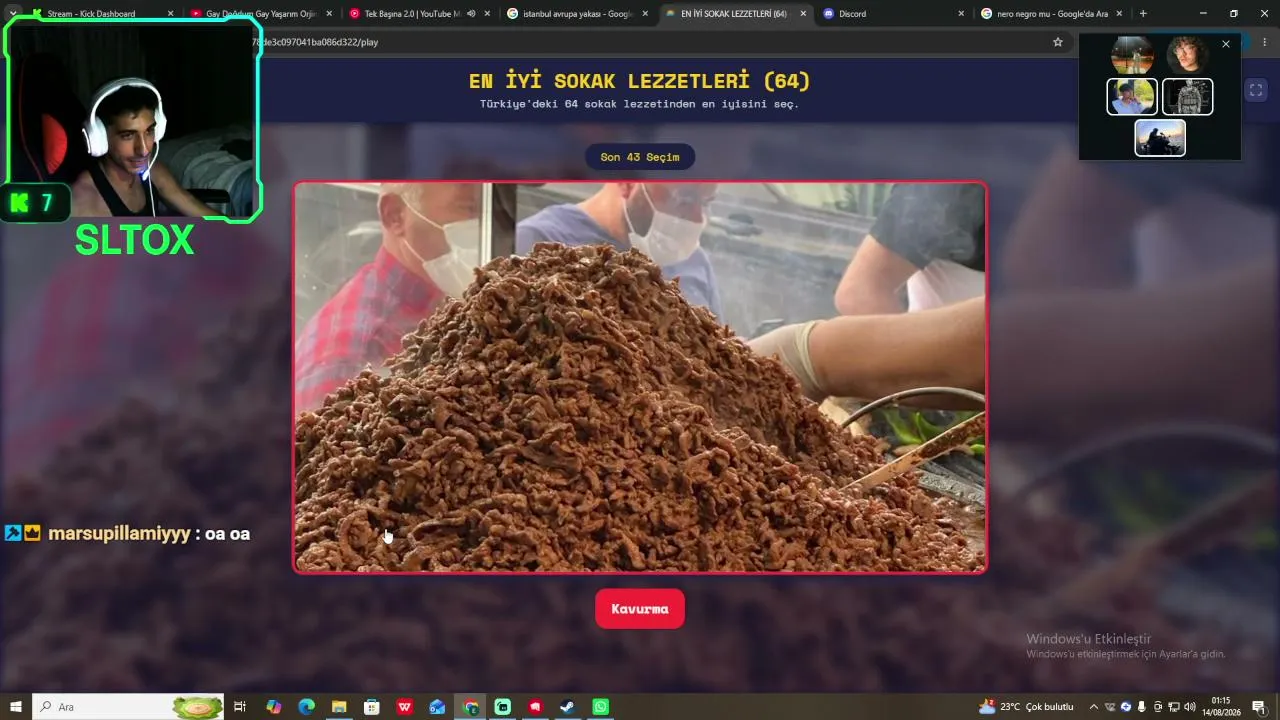Click the EN İYİ SOKAK LEZZETLERİ (64) heading

pyautogui.click(x=640, y=81)
